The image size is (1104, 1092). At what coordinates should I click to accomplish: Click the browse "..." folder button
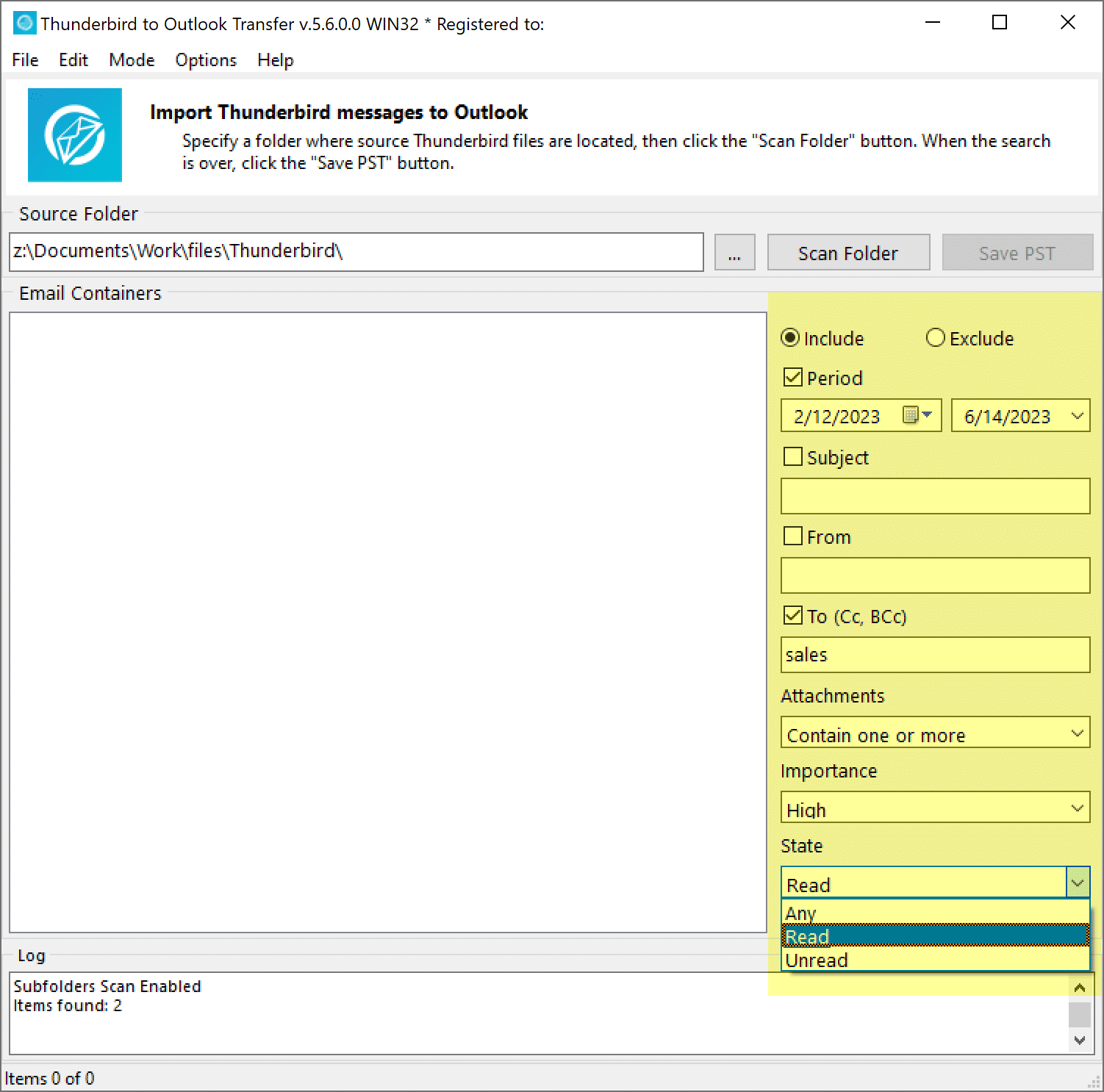click(x=734, y=253)
